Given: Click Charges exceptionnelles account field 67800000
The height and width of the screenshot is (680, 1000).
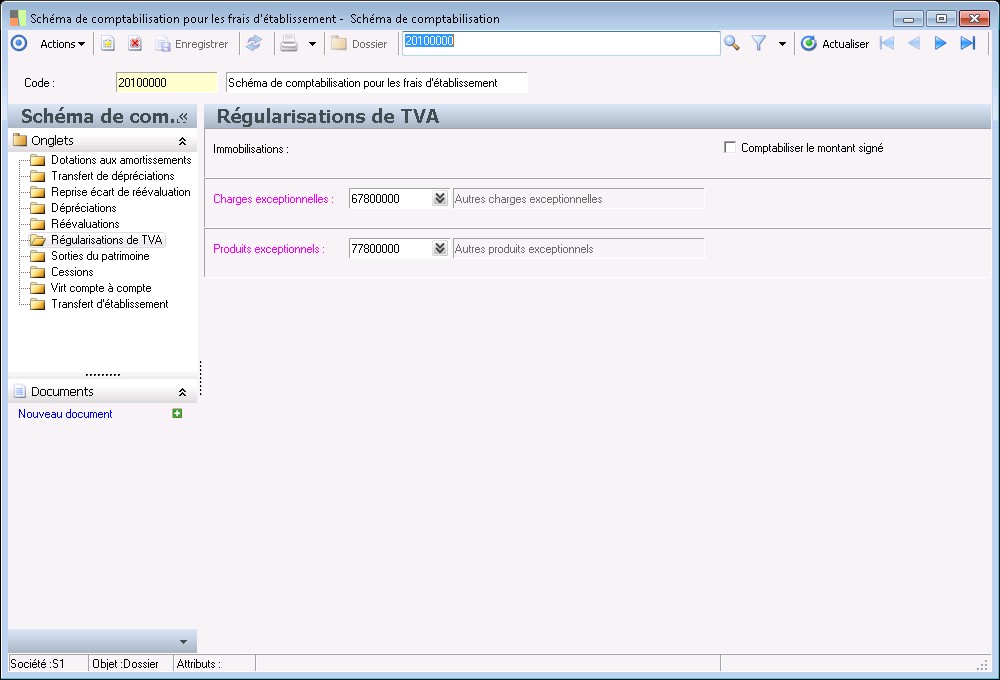Looking at the screenshot, I should click(x=390, y=198).
